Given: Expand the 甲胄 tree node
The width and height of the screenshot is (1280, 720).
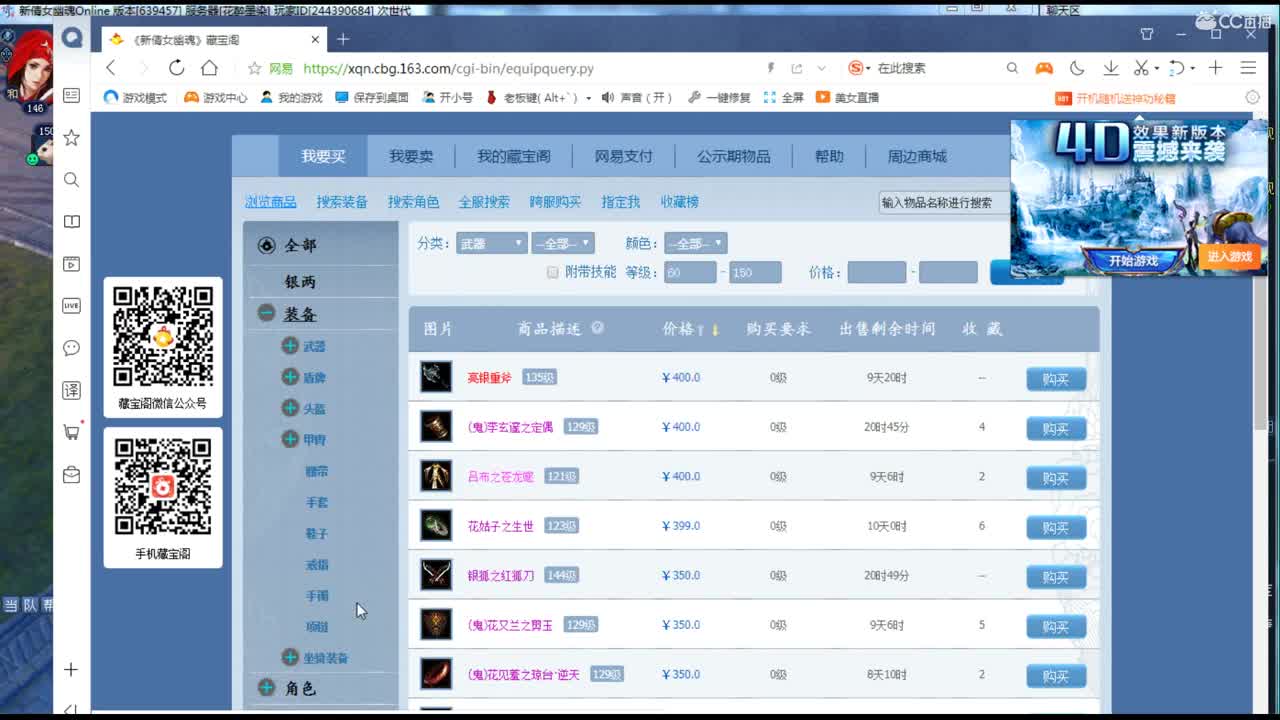Looking at the screenshot, I should coord(290,439).
